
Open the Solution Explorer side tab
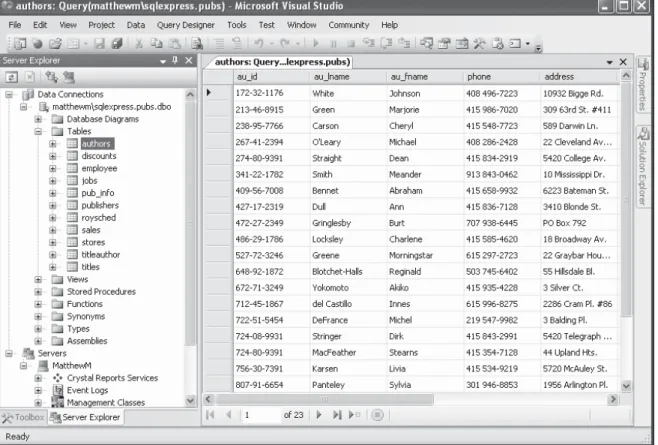pos(643,166)
